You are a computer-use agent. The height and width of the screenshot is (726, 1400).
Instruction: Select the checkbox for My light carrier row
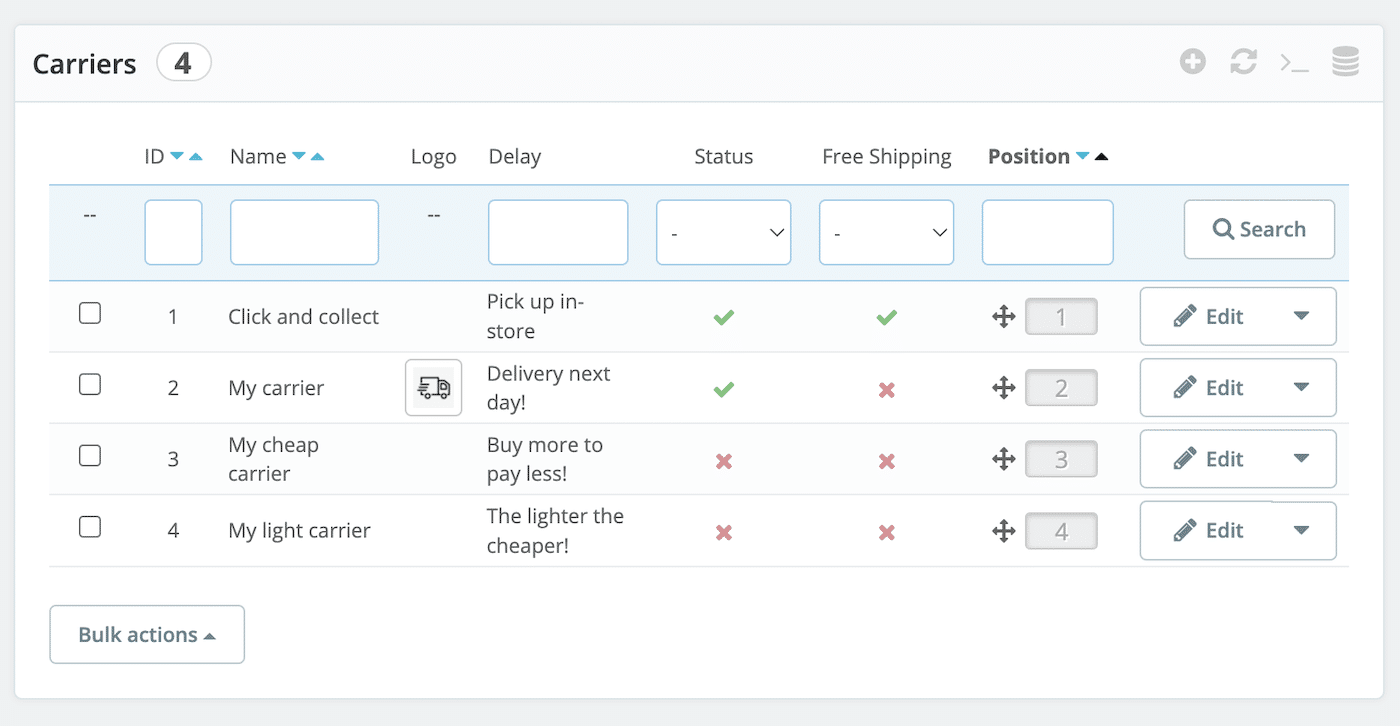(89, 527)
